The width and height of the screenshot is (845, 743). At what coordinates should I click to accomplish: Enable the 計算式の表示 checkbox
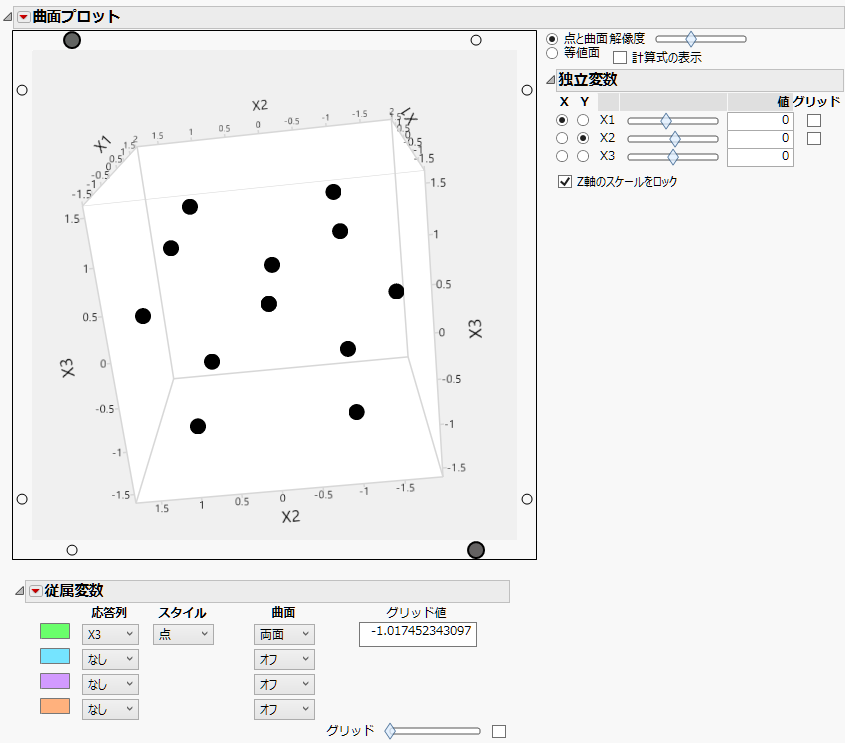click(x=620, y=58)
